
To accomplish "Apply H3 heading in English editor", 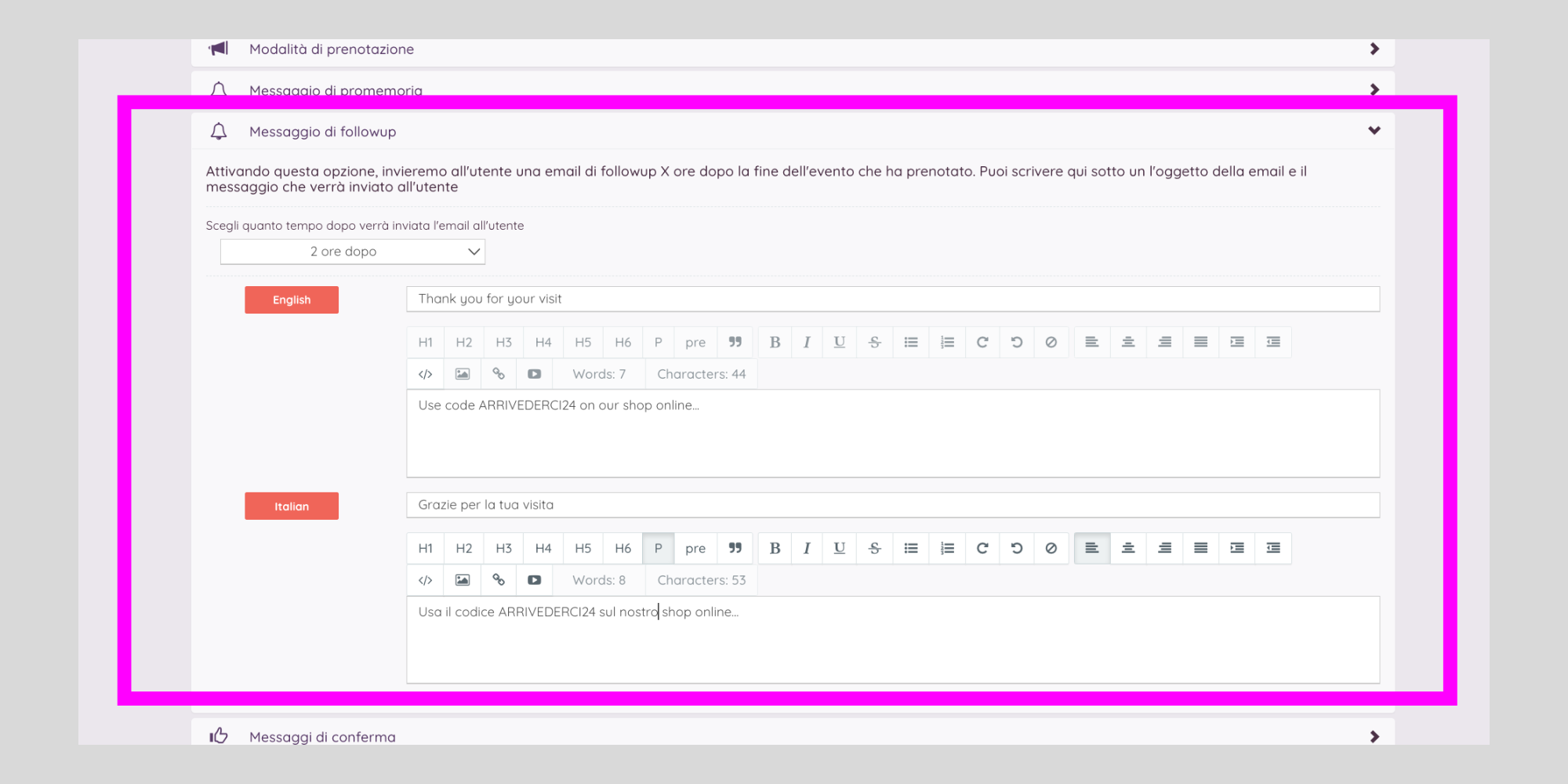I will pos(504,342).
